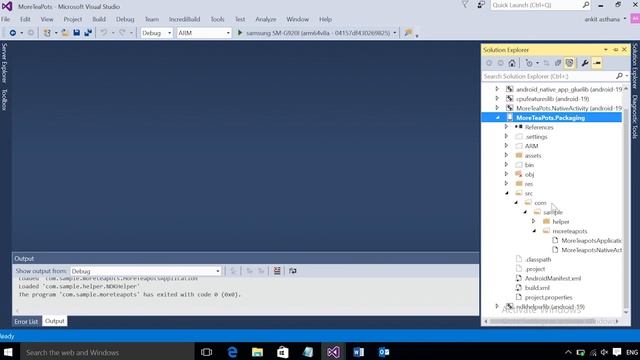Open the Analyze menu
640x360 pixels.
point(266,19)
